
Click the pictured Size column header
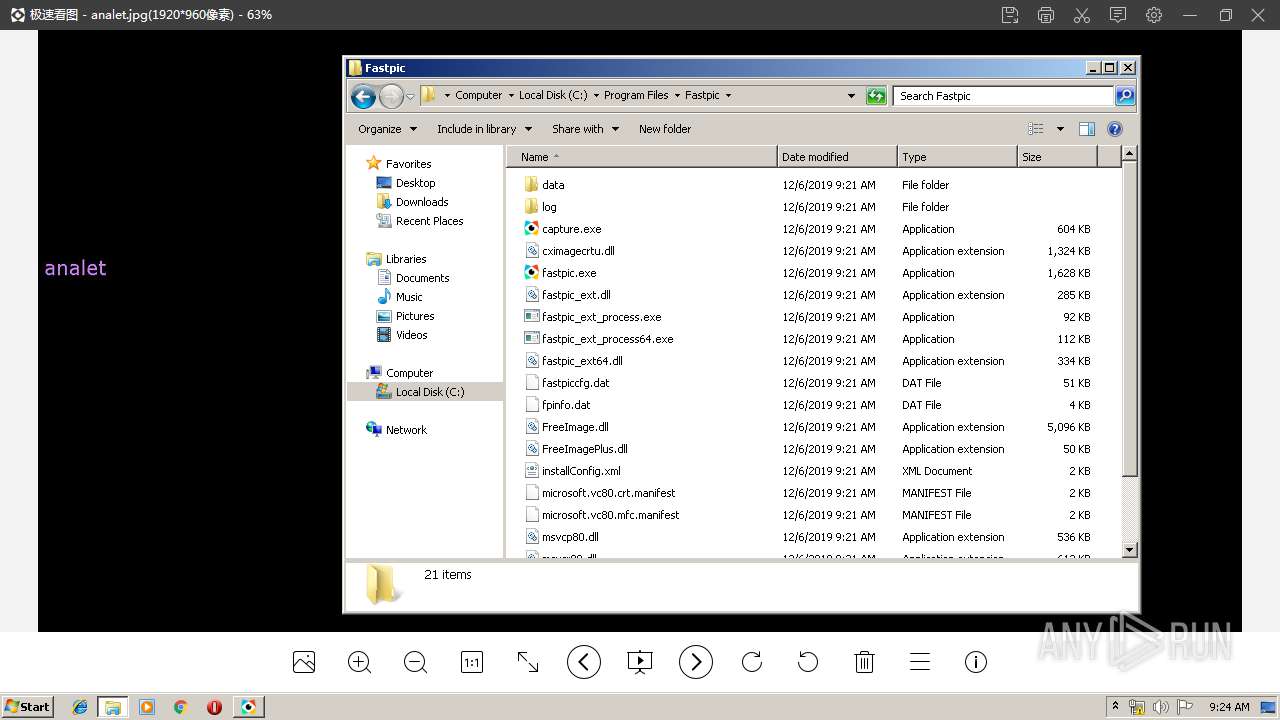click(1056, 157)
